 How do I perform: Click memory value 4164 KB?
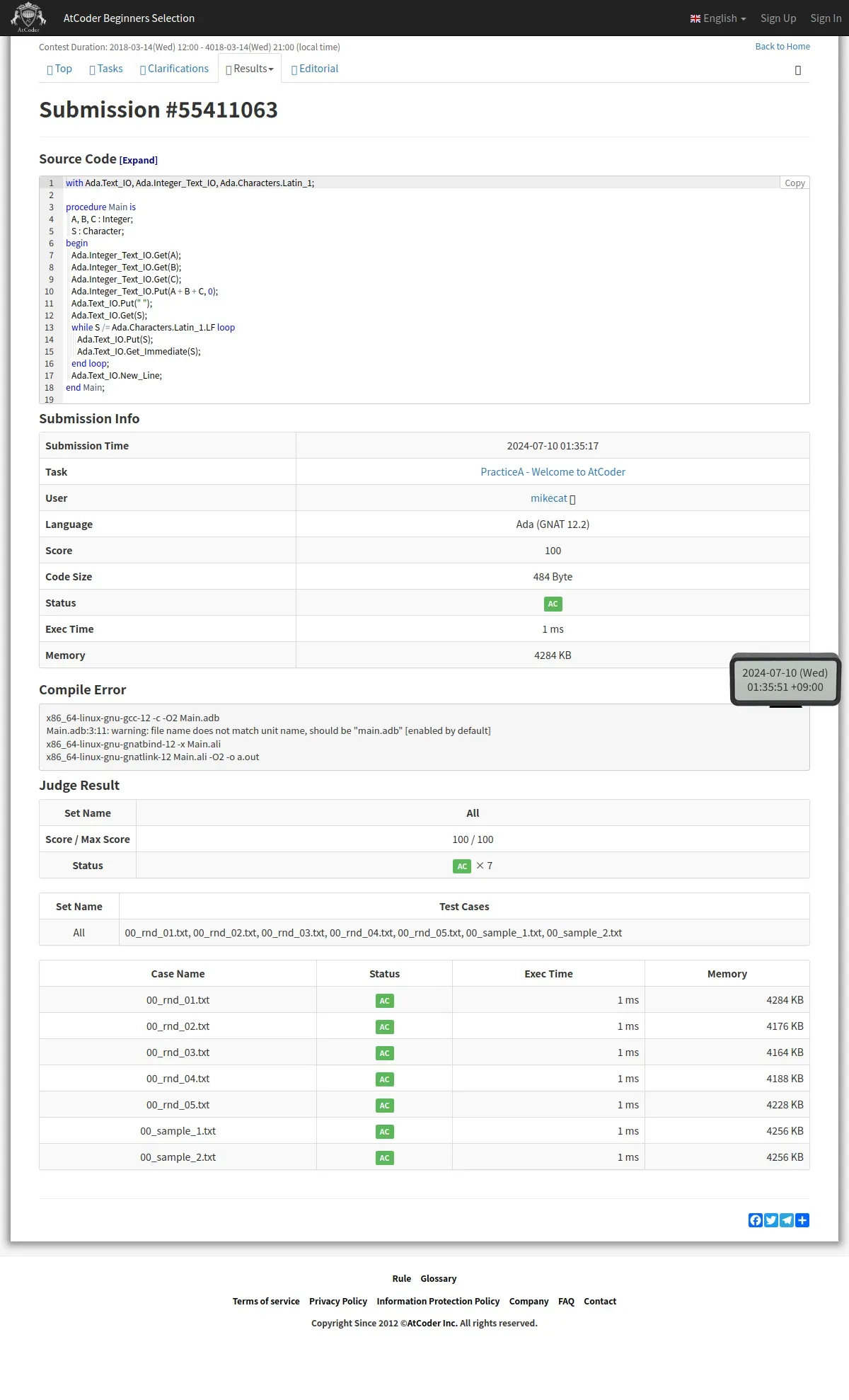pos(785,1052)
